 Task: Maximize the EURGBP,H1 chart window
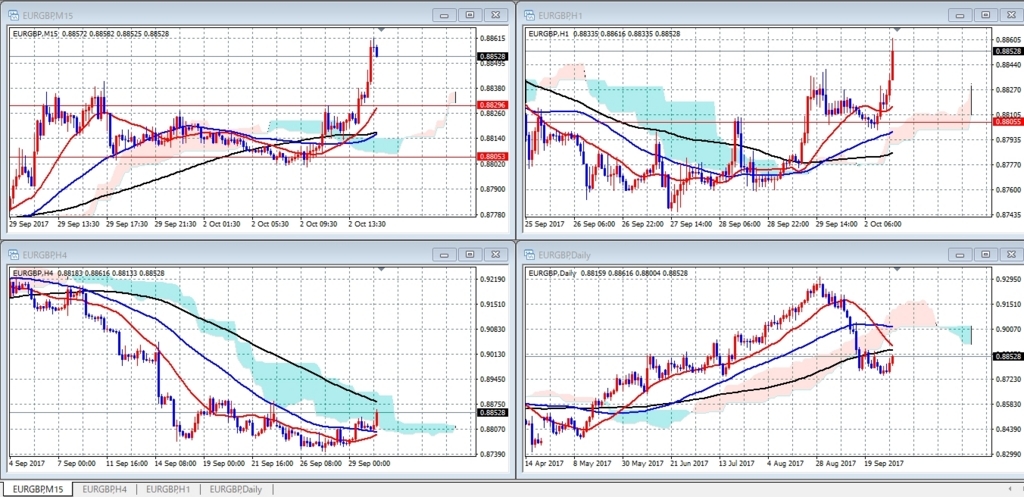987,14
